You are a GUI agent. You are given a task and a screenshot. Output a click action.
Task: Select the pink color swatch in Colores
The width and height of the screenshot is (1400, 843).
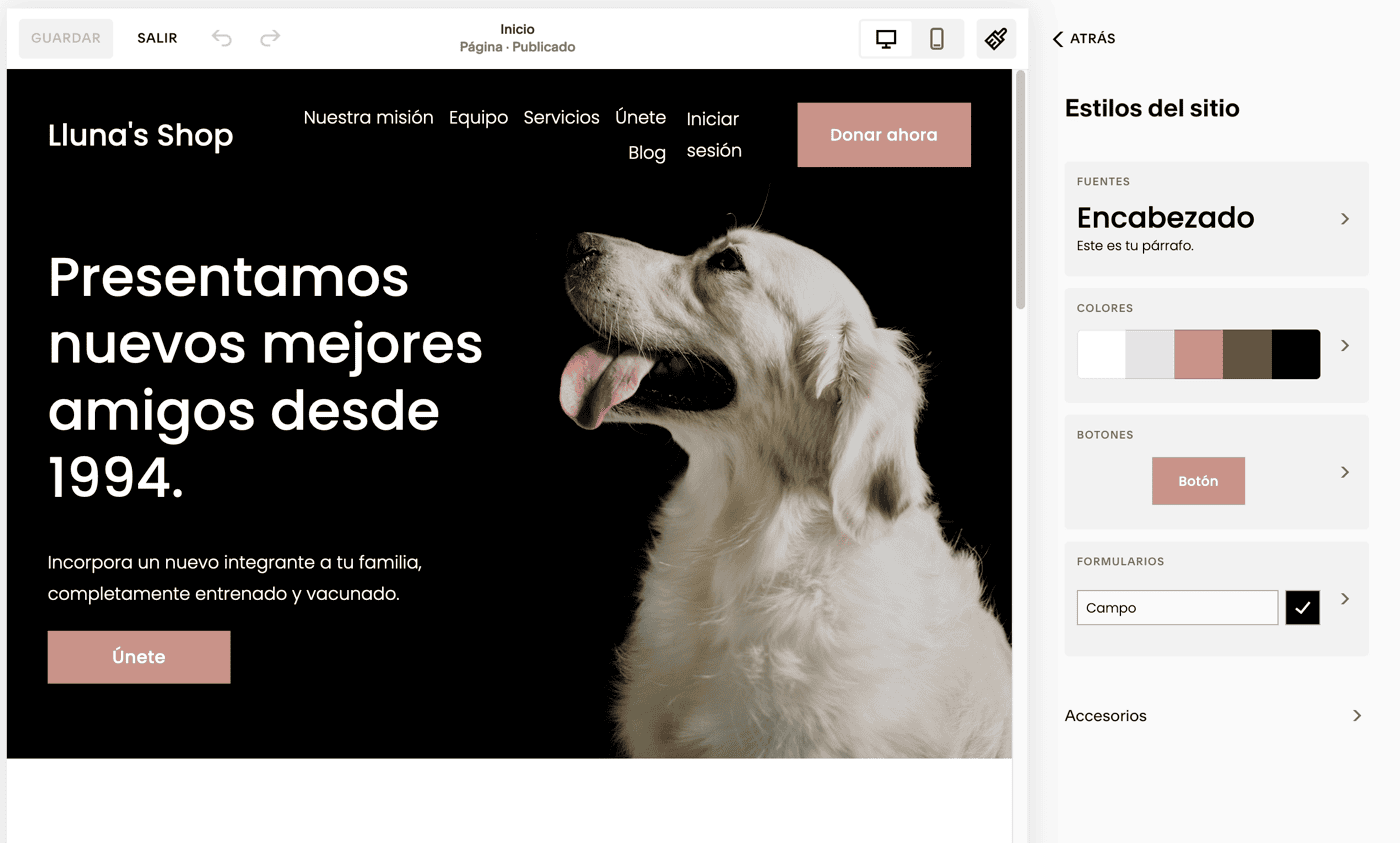[x=1198, y=354]
